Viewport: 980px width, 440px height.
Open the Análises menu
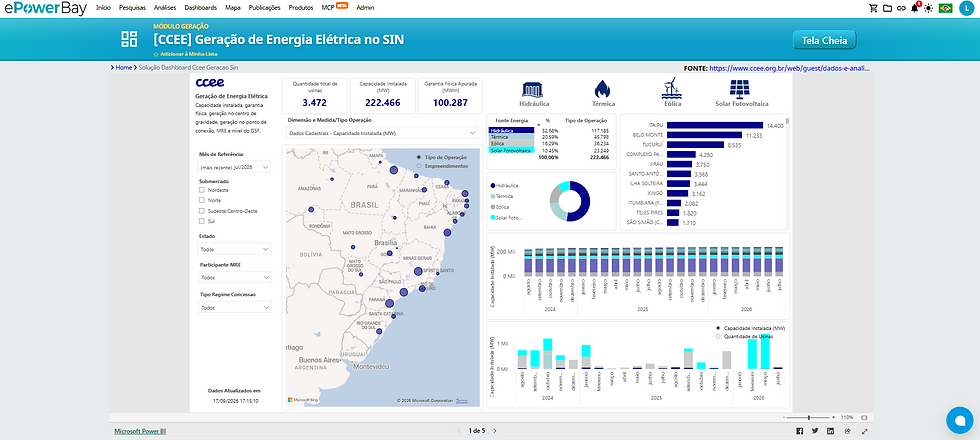coord(165,8)
